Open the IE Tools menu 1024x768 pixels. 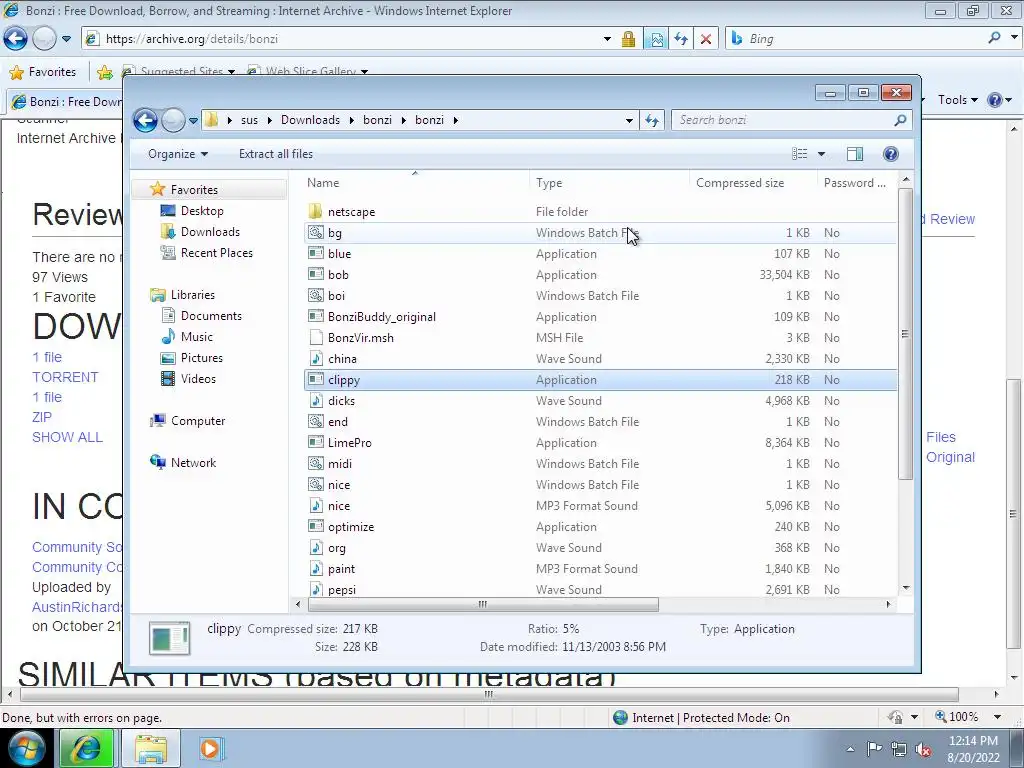point(957,100)
